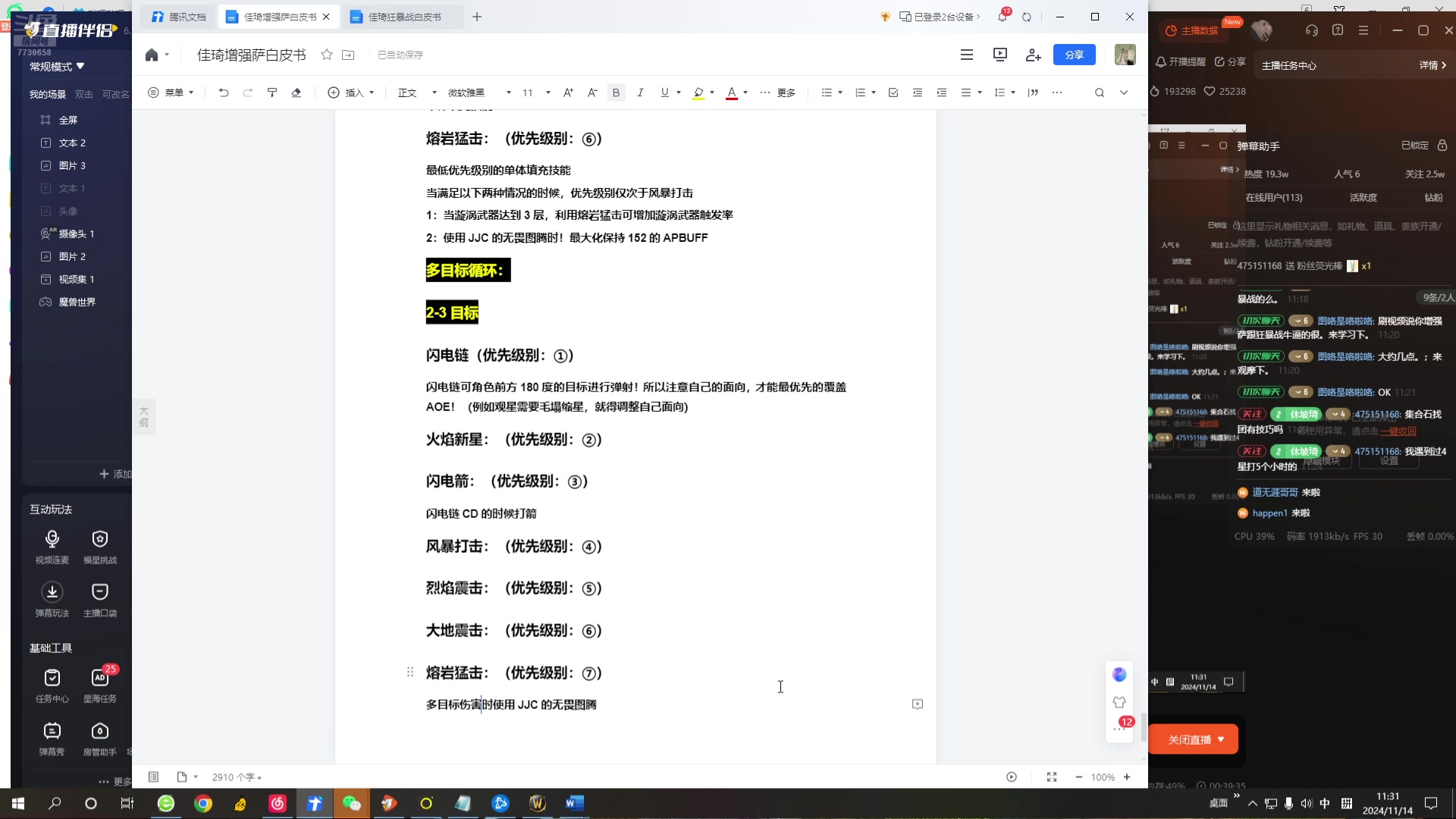
Task: Open 详情 of 主播任务中心
Action: click(x=1432, y=65)
